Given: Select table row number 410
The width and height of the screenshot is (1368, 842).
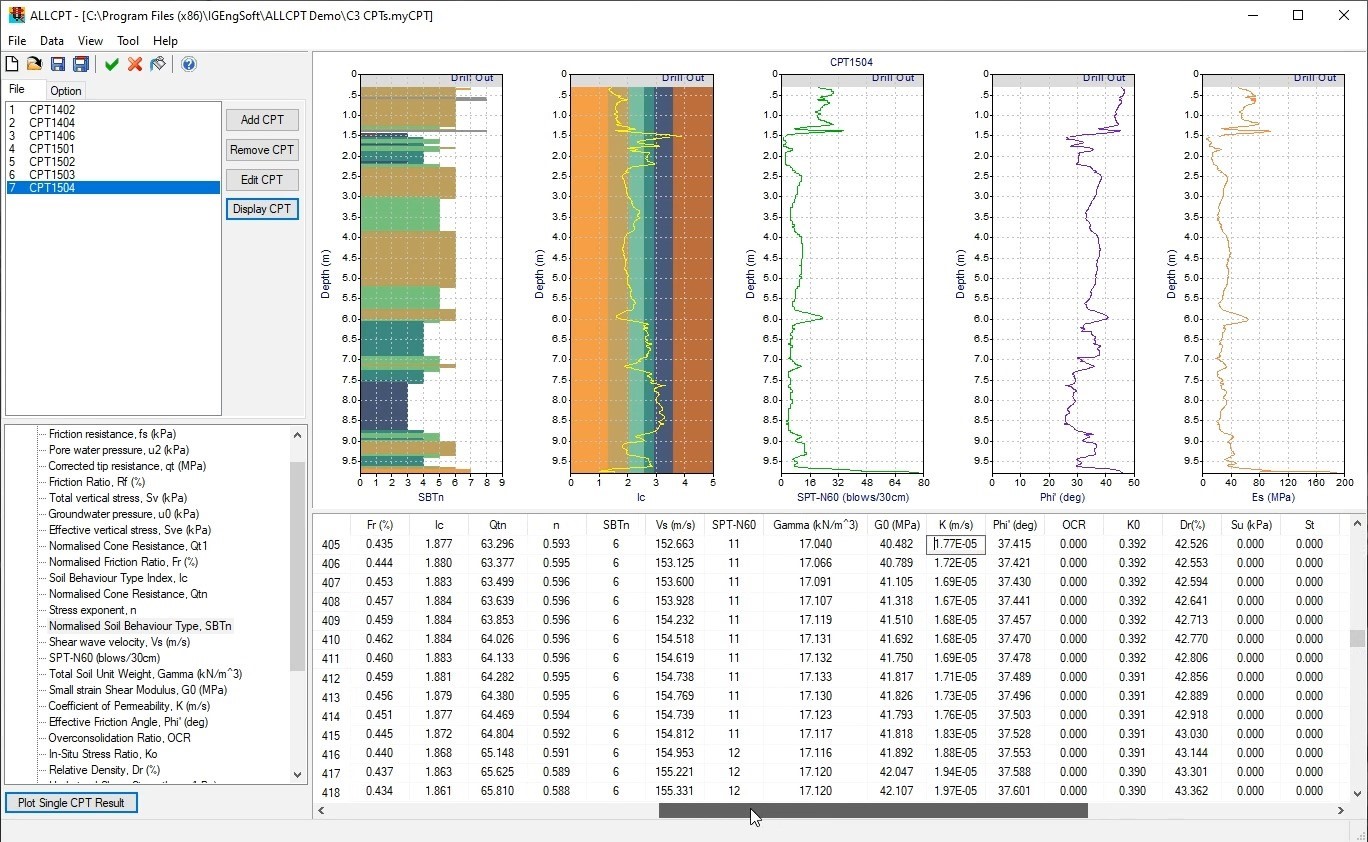Looking at the screenshot, I should 331,640.
